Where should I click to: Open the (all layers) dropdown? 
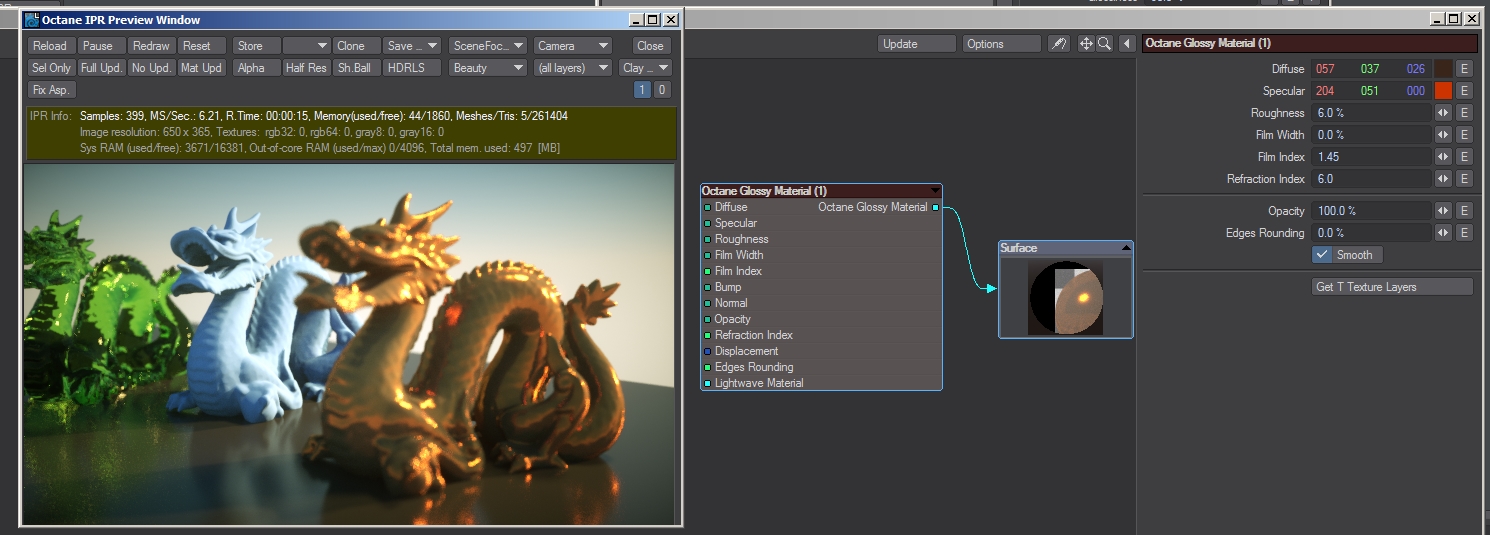coord(572,68)
